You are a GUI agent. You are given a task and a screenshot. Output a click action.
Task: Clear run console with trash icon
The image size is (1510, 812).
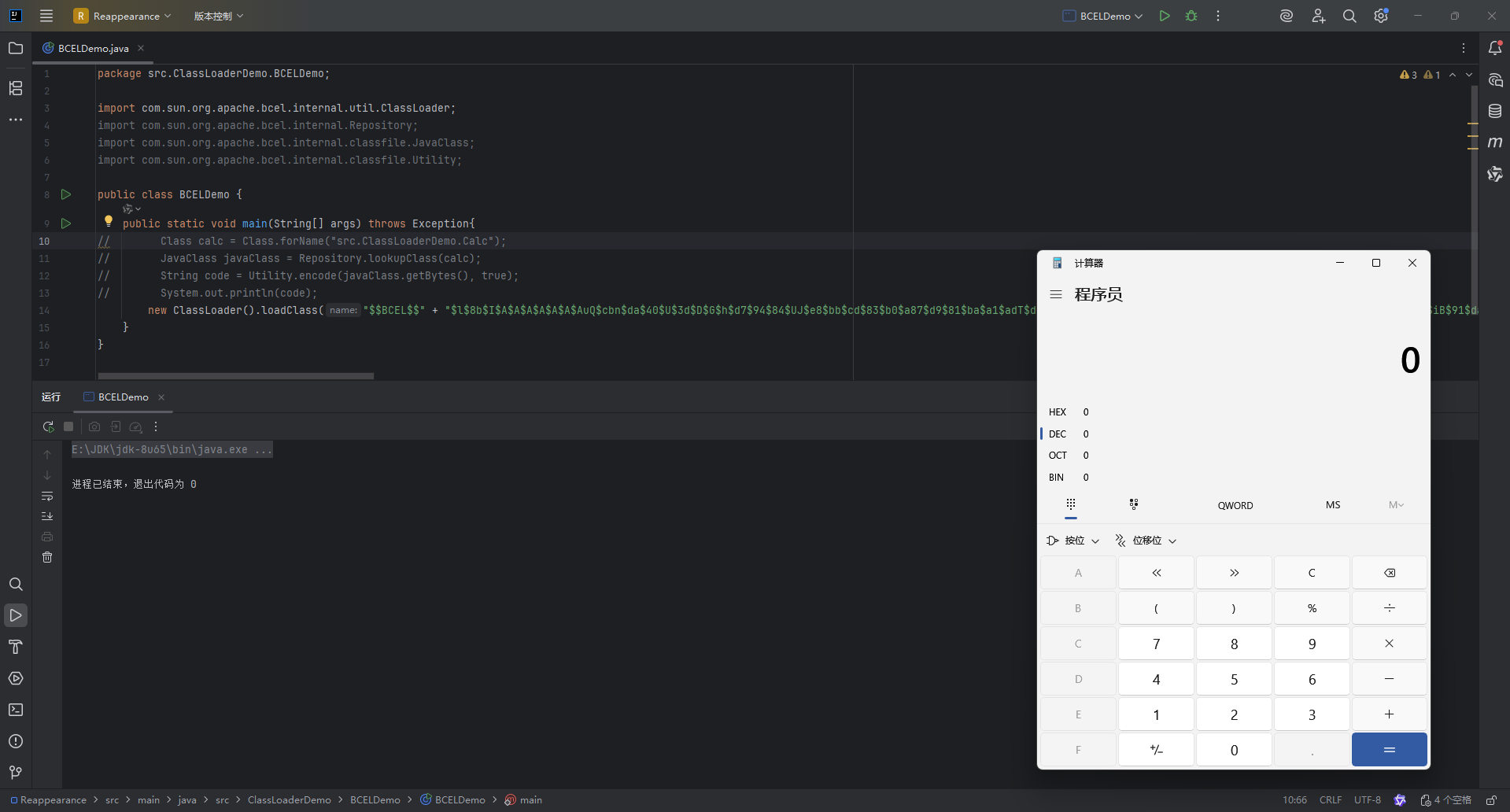(47, 557)
